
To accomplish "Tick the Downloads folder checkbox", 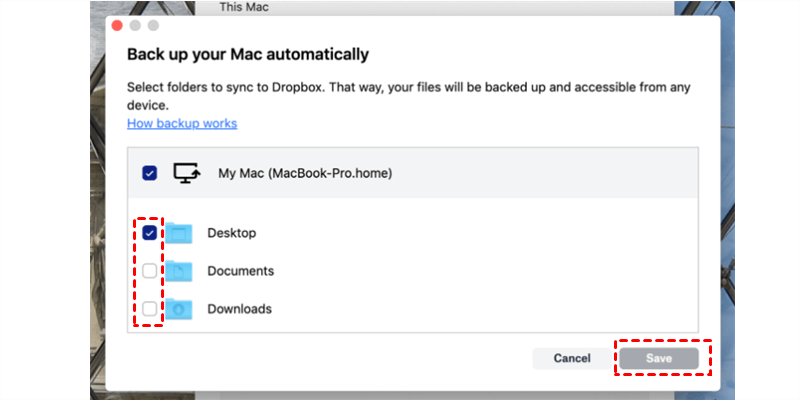I will tap(150, 309).
